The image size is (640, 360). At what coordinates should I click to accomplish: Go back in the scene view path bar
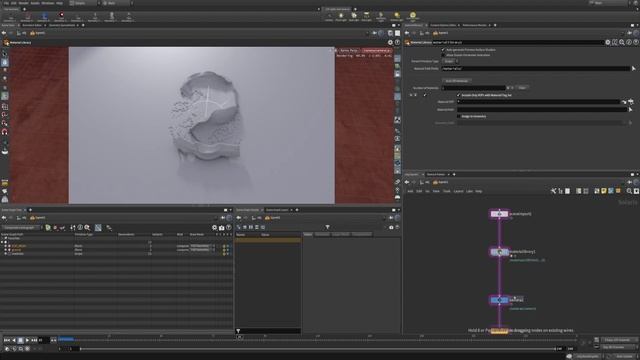click(4, 33)
